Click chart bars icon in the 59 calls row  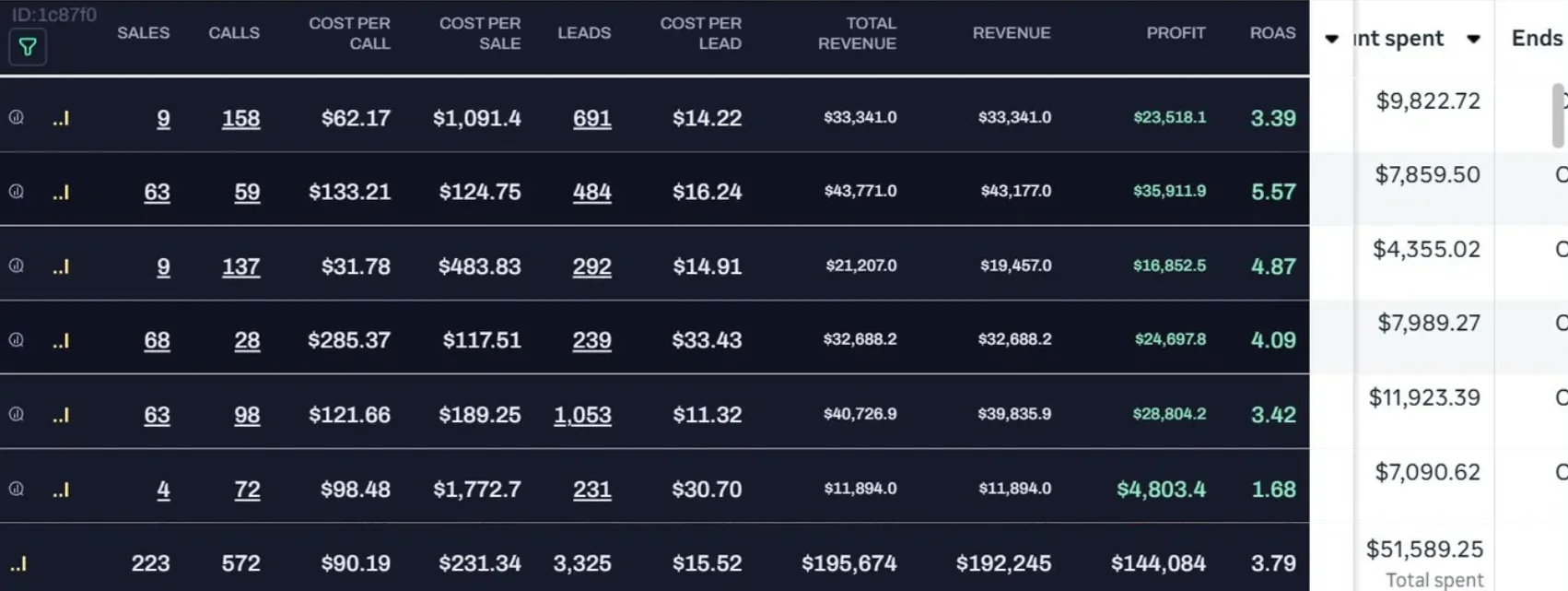pyautogui.click(x=61, y=192)
